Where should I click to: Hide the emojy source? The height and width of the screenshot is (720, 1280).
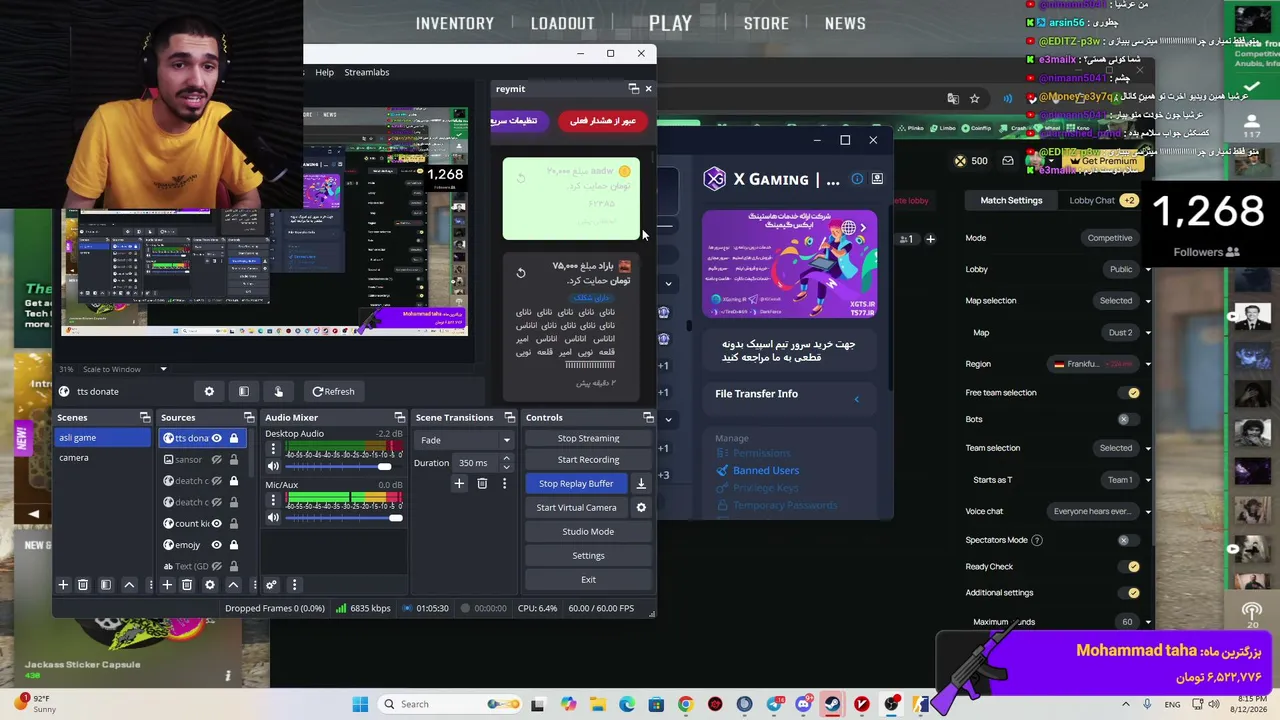tap(216, 545)
